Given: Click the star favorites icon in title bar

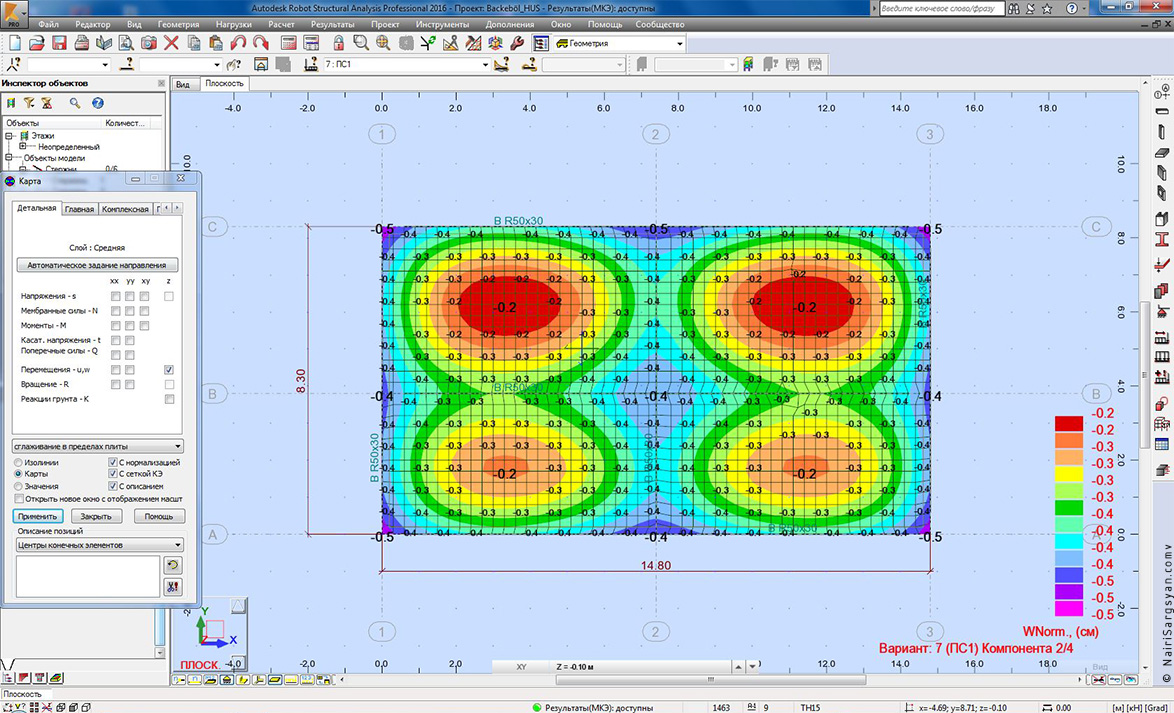Looking at the screenshot, I should pos(1047,9).
